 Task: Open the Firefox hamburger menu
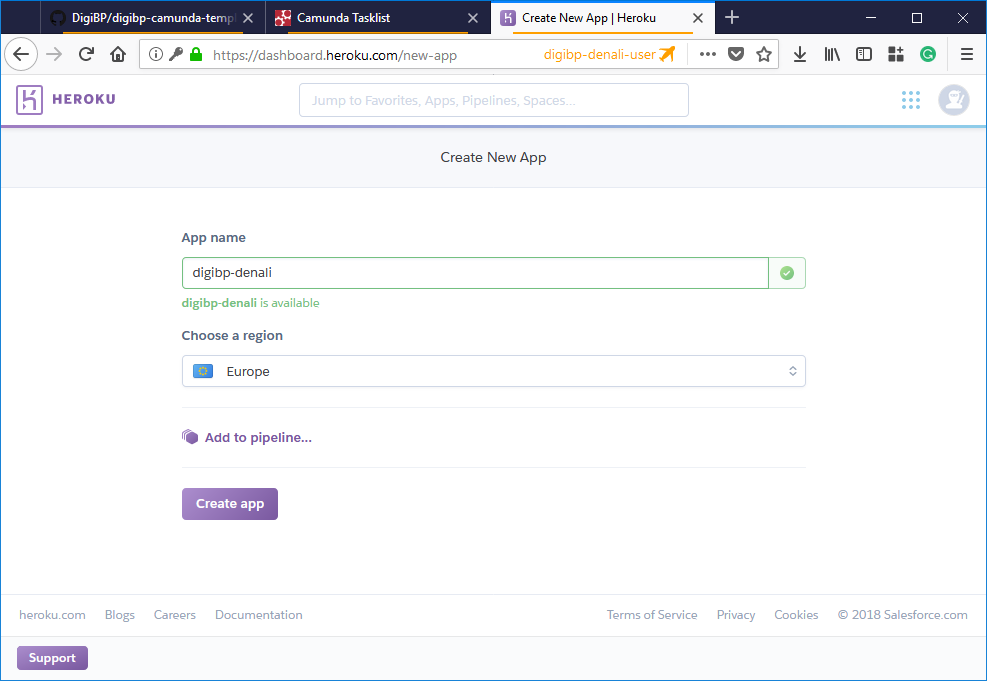(967, 55)
